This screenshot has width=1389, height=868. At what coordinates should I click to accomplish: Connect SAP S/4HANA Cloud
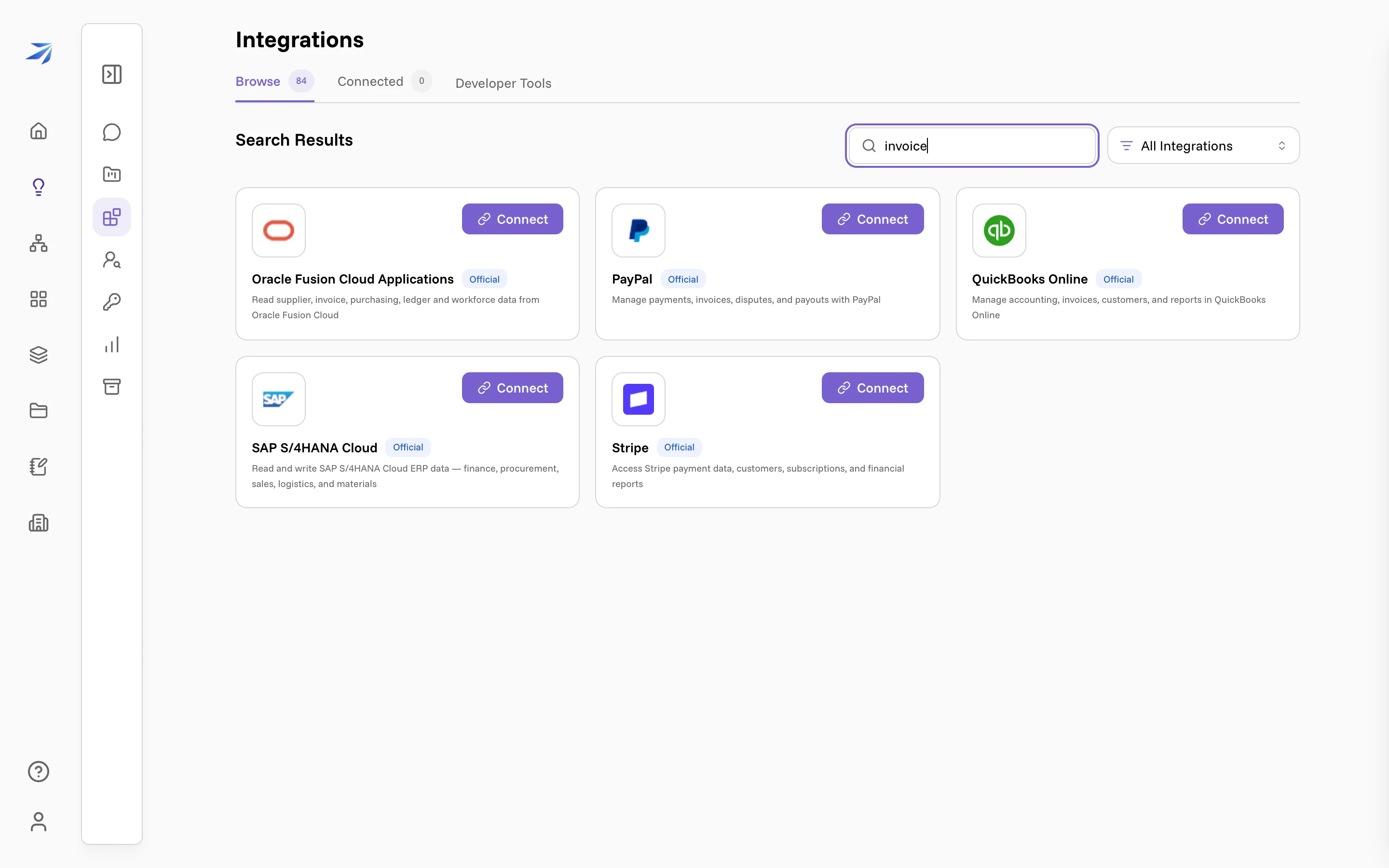tap(513, 388)
